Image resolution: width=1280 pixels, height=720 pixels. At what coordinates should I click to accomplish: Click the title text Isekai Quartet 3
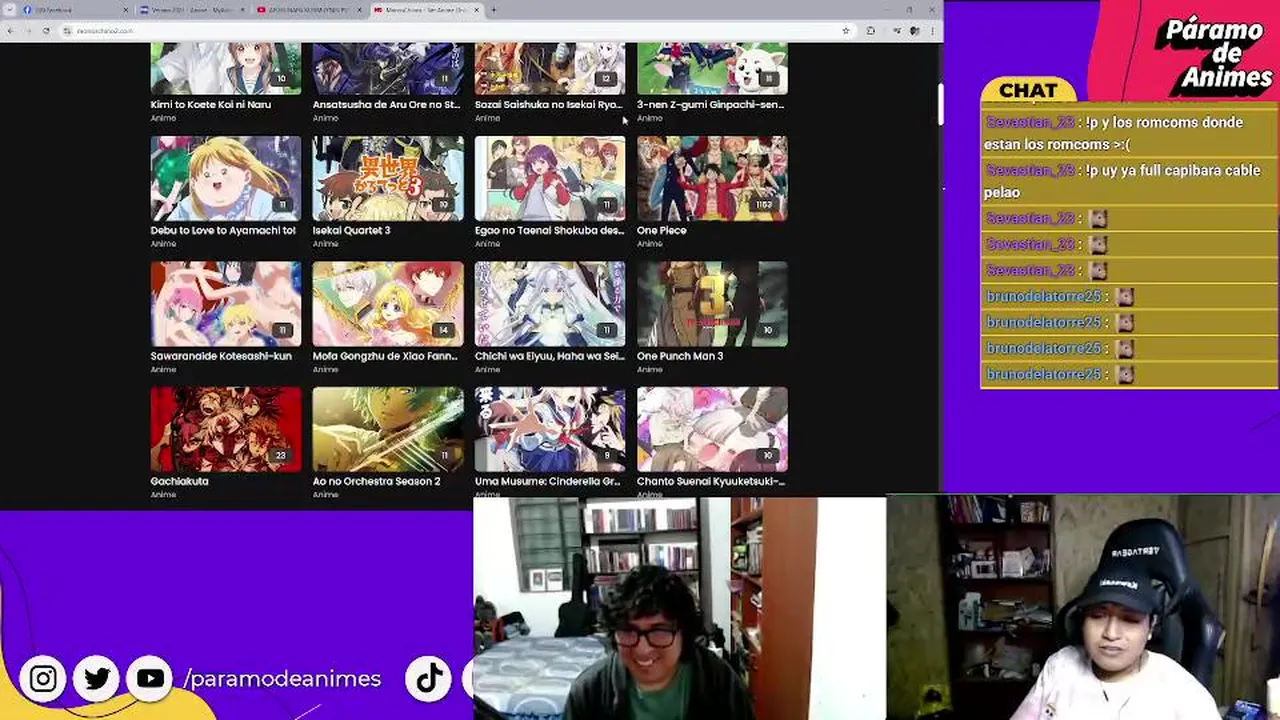tap(351, 230)
